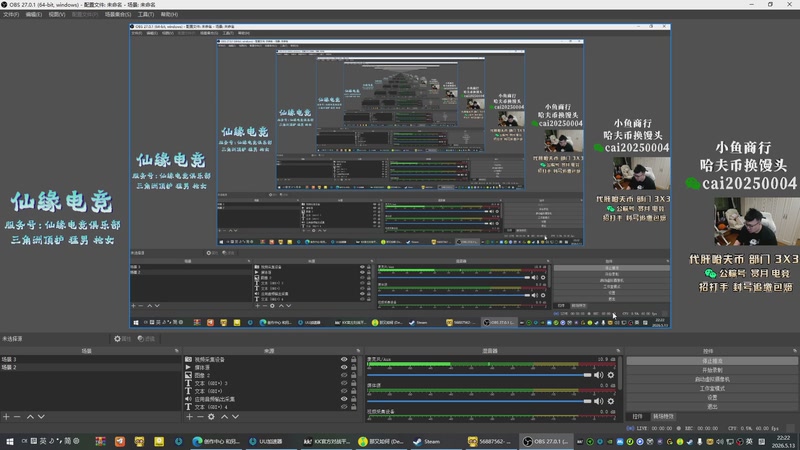Toggle visibility eye of 应用音频输出采集 source
Screen dimensions: 800x450
pyautogui.click(x=344, y=399)
